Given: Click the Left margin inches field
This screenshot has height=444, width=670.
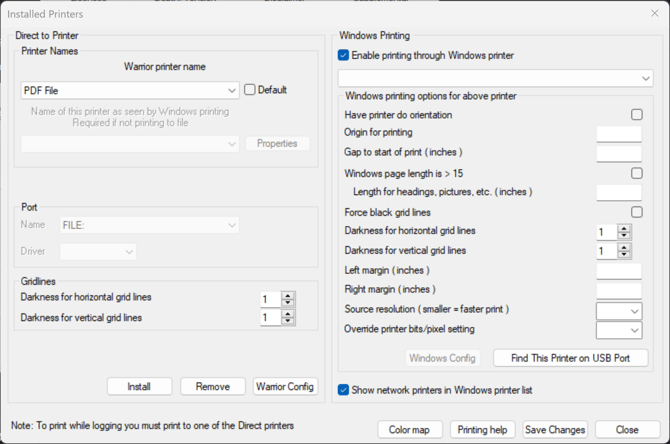Looking at the screenshot, I should tap(618, 271).
